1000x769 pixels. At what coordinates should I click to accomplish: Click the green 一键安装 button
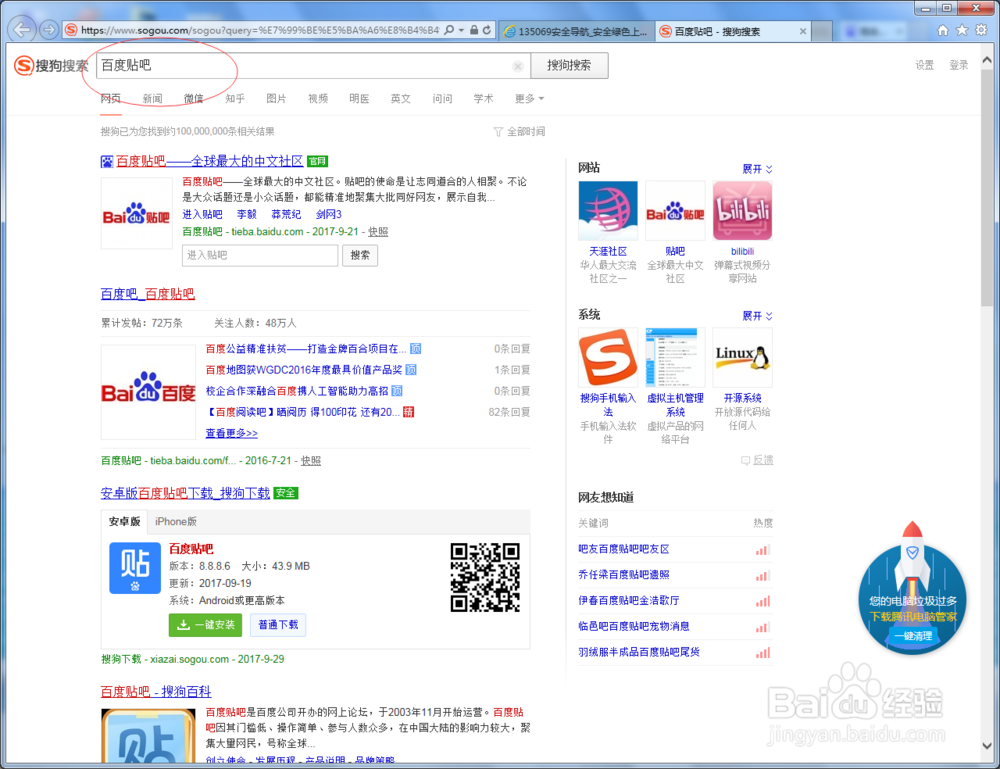(205, 624)
